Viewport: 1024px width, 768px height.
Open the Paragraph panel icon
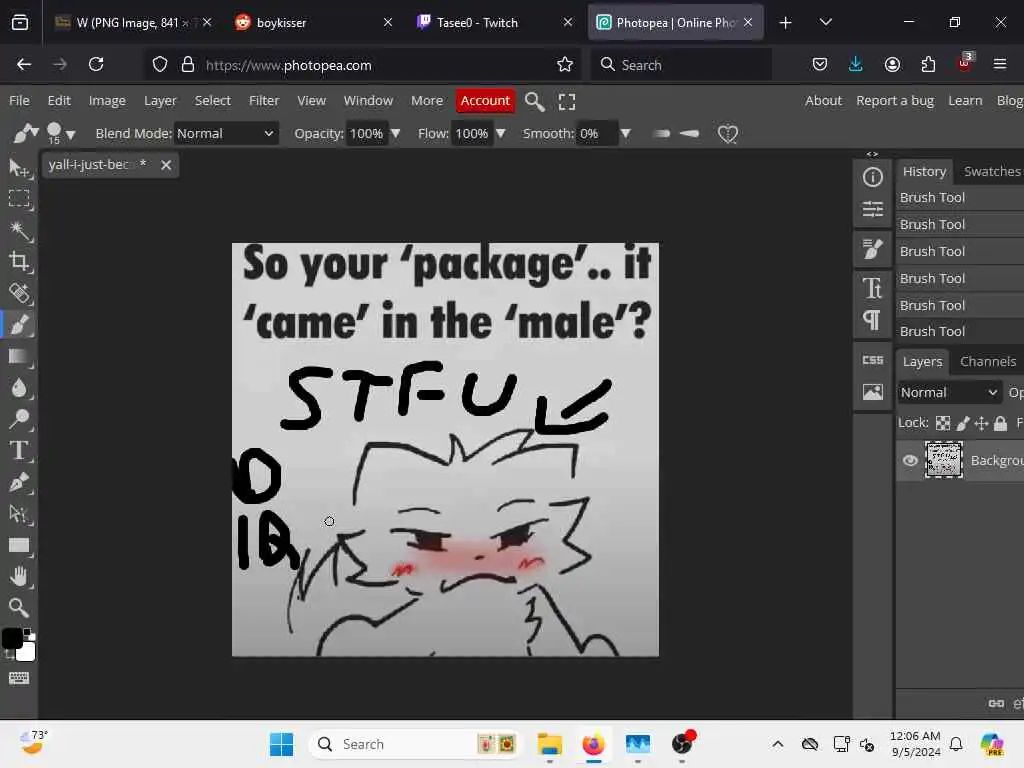872,320
